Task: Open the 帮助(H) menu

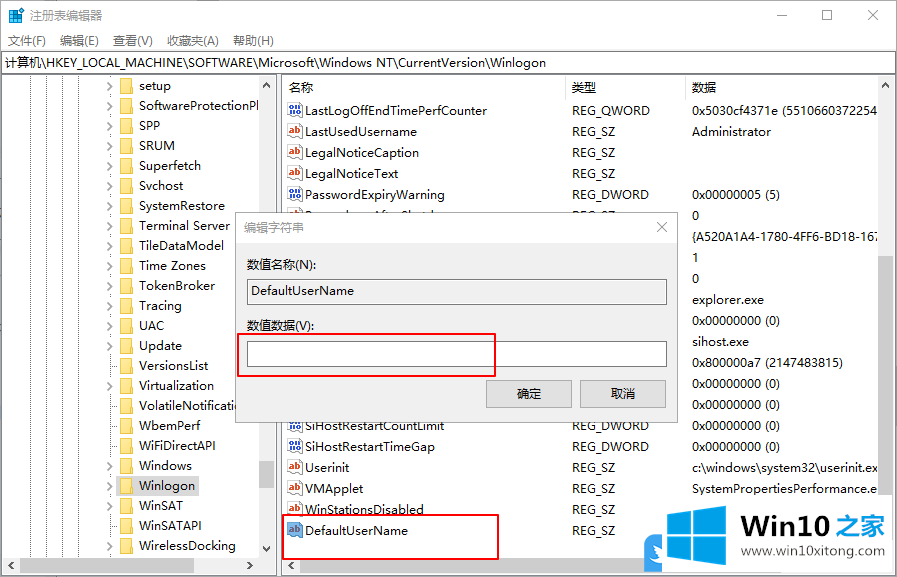Action: (x=253, y=41)
